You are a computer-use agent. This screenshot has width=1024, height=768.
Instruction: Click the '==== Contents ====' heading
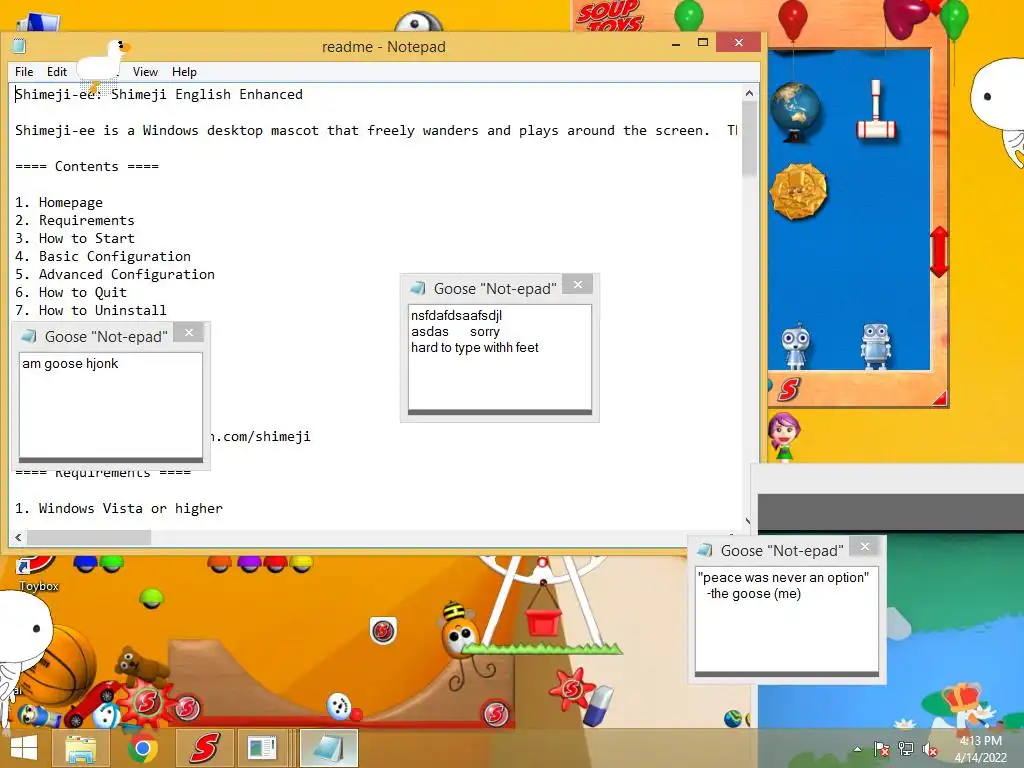pos(87,167)
